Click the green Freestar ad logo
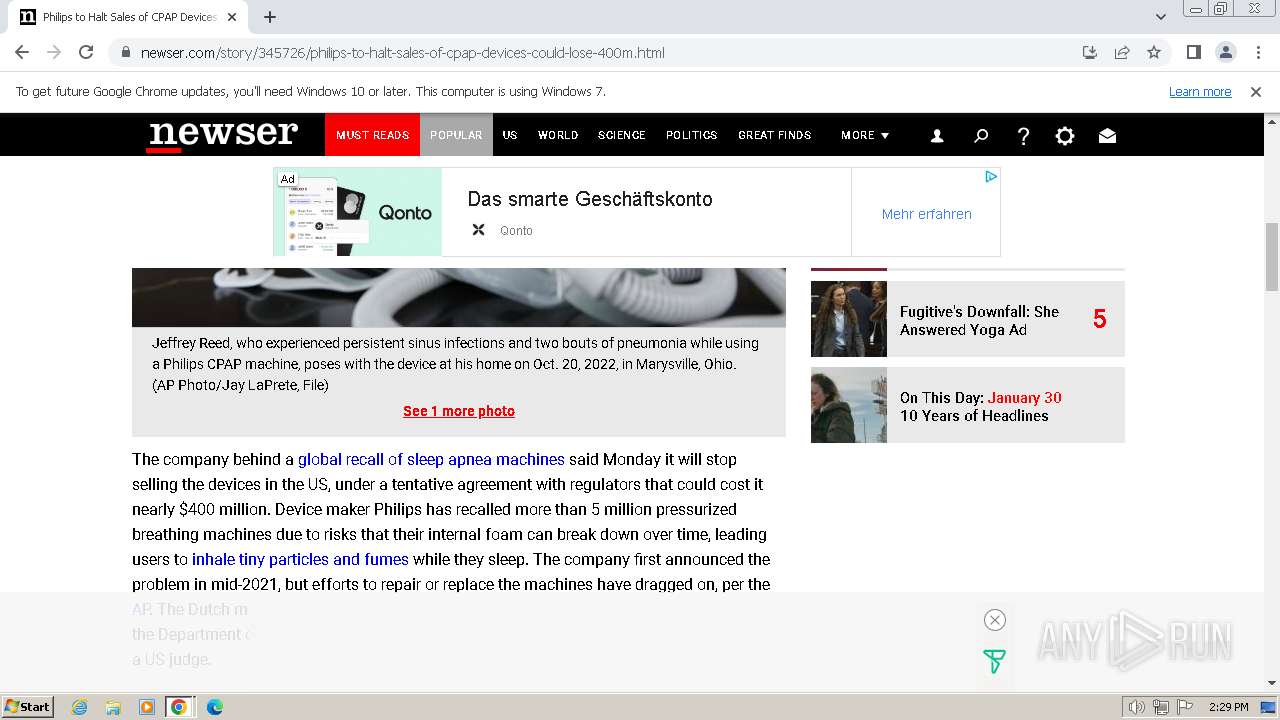 (x=994, y=661)
